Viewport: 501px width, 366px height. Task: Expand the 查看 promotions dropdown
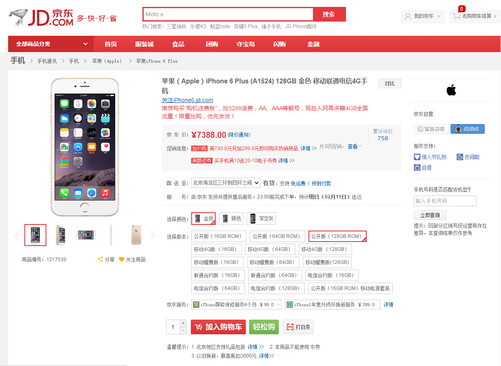coord(354,147)
